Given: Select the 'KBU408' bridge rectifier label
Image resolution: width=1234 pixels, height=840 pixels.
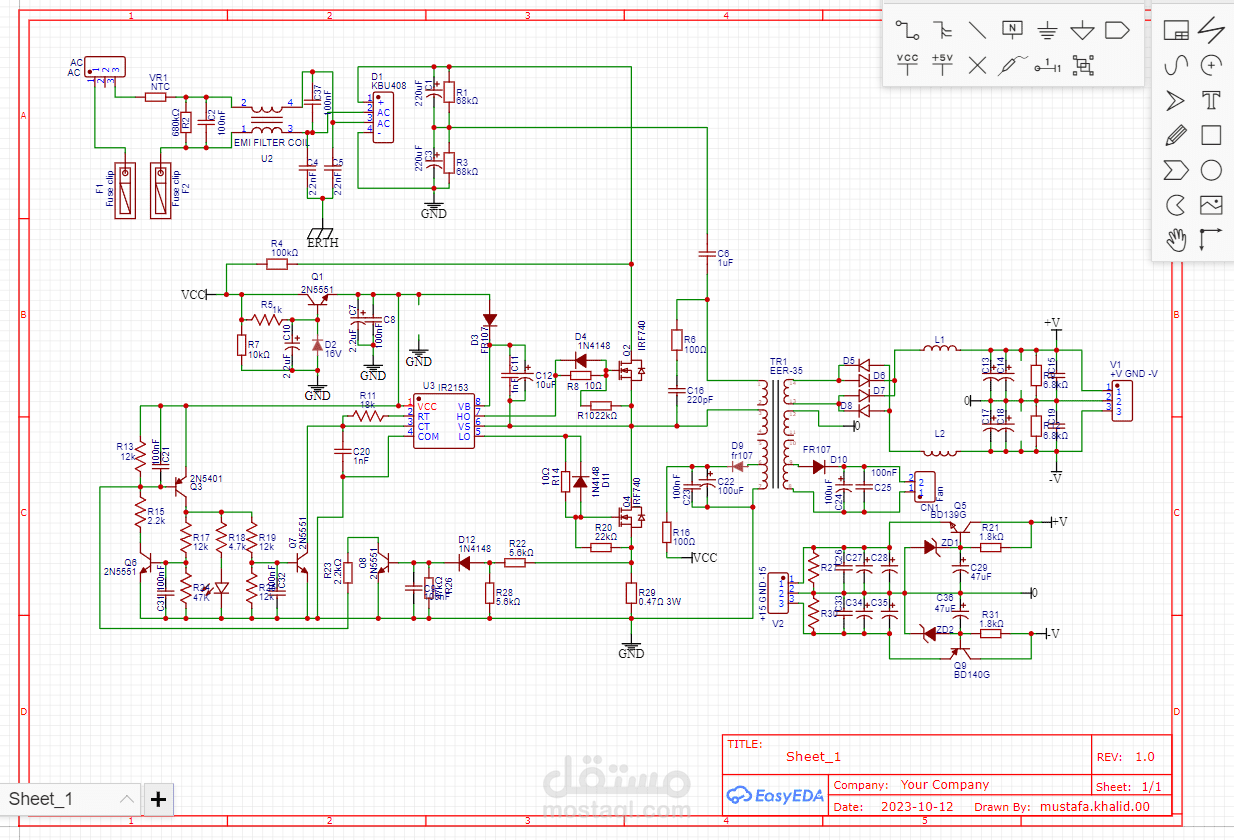Looking at the screenshot, I should [x=389, y=86].
